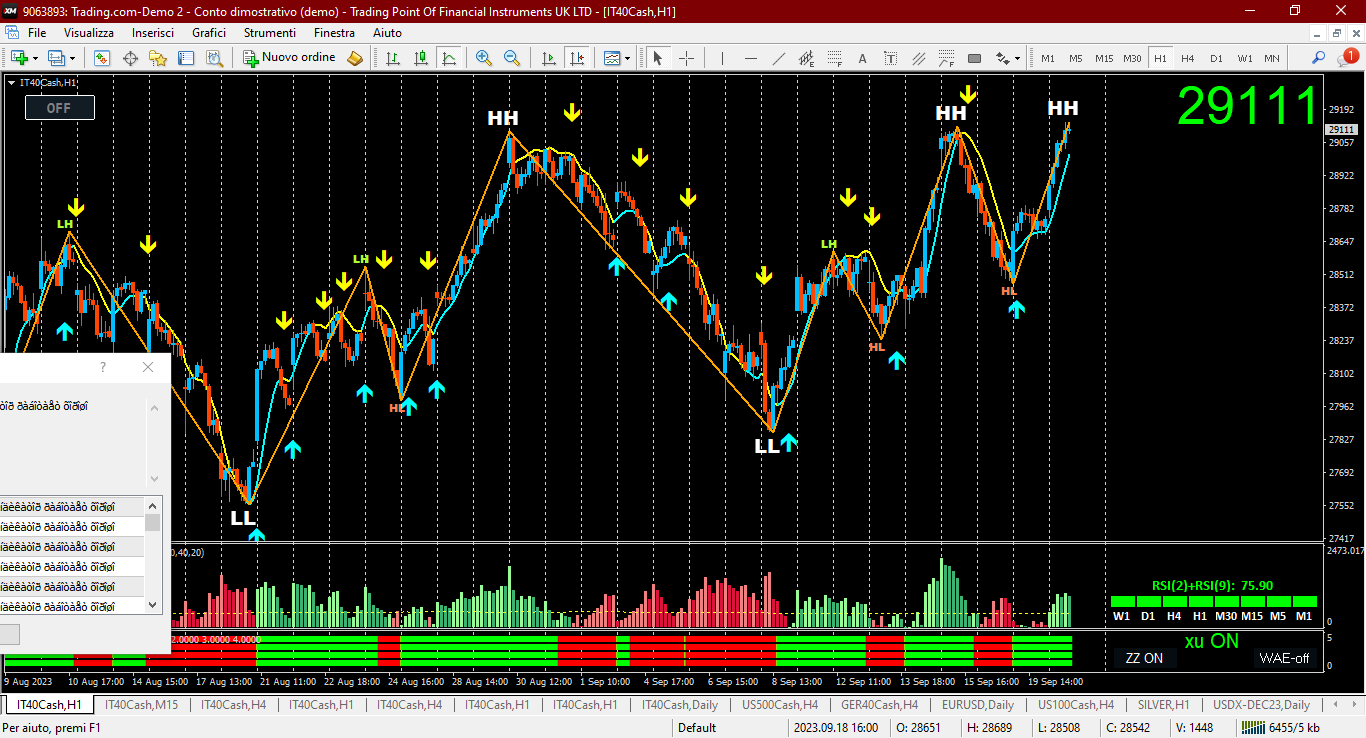The height and width of the screenshot is (738, 1366).
Task: Open the Profiles toolbar icon
Action: (57, 58)
